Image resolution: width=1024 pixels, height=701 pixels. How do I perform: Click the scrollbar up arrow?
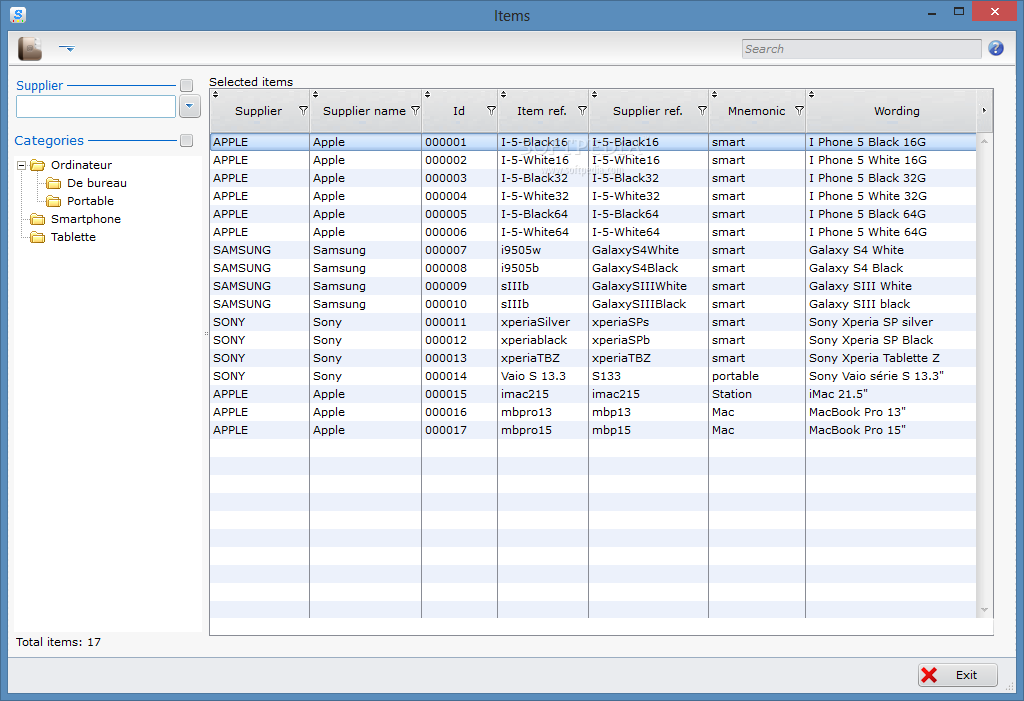click(984, 141)
